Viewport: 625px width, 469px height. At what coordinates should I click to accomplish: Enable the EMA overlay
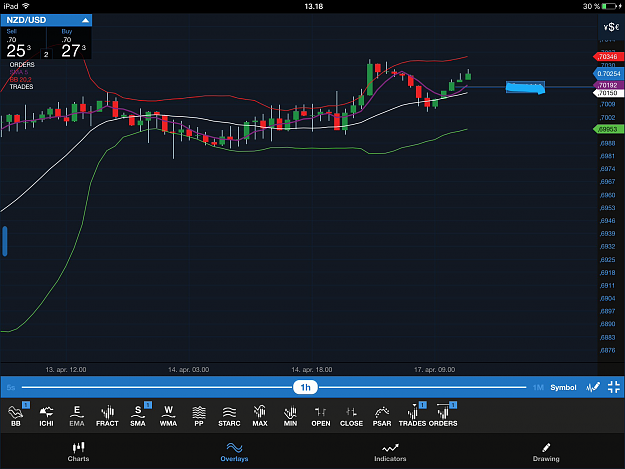coord(77,415)
